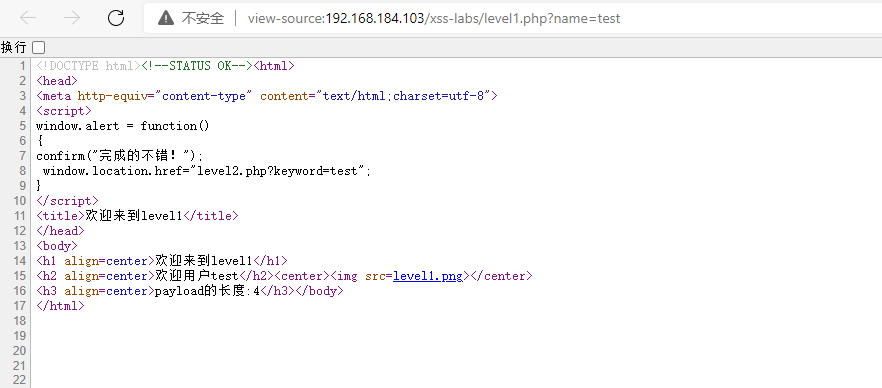Click line number 1 in the gutter
The image size is (882, 388).
(x=22, y=66)
